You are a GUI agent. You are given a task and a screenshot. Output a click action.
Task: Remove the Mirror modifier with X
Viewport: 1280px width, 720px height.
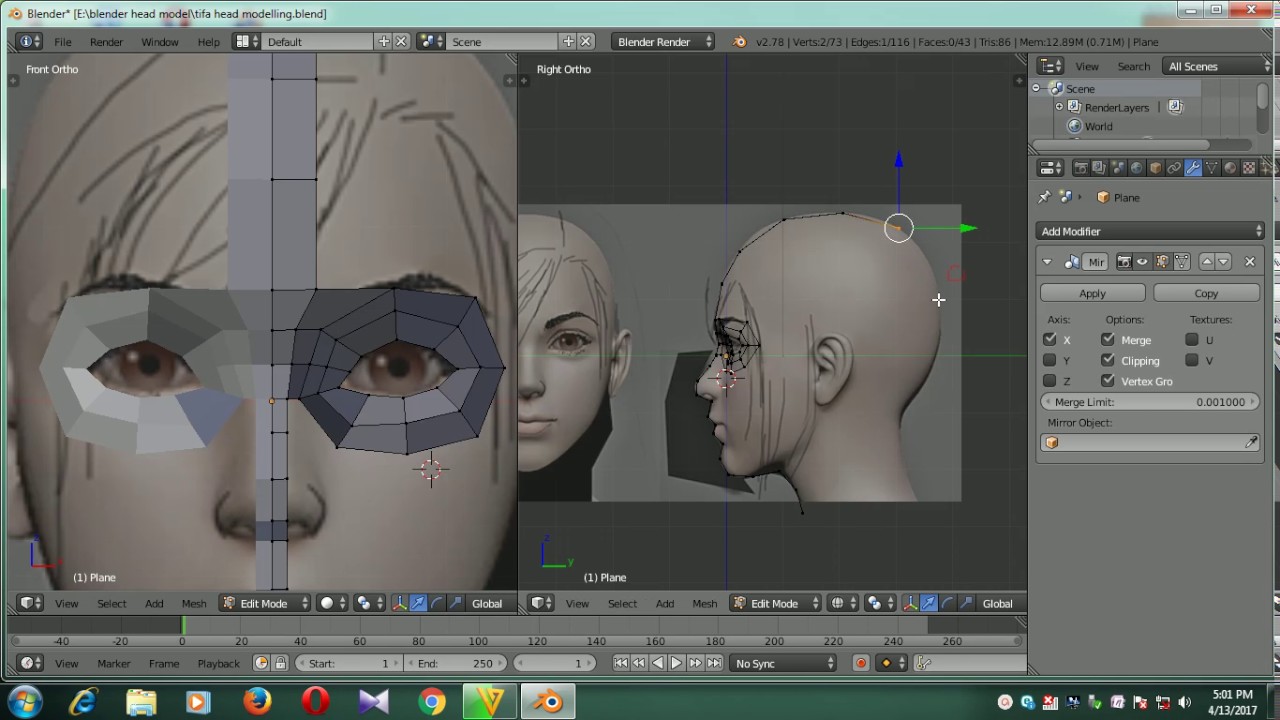click(x=1250, y=262)
